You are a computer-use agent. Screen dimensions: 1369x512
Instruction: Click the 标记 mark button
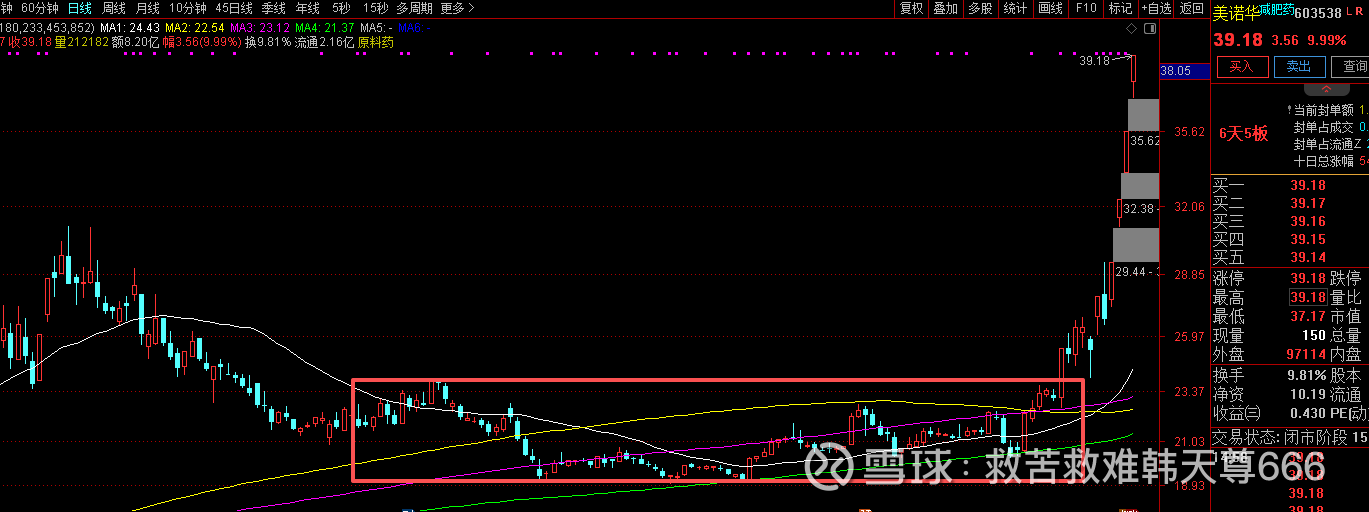1120,8
